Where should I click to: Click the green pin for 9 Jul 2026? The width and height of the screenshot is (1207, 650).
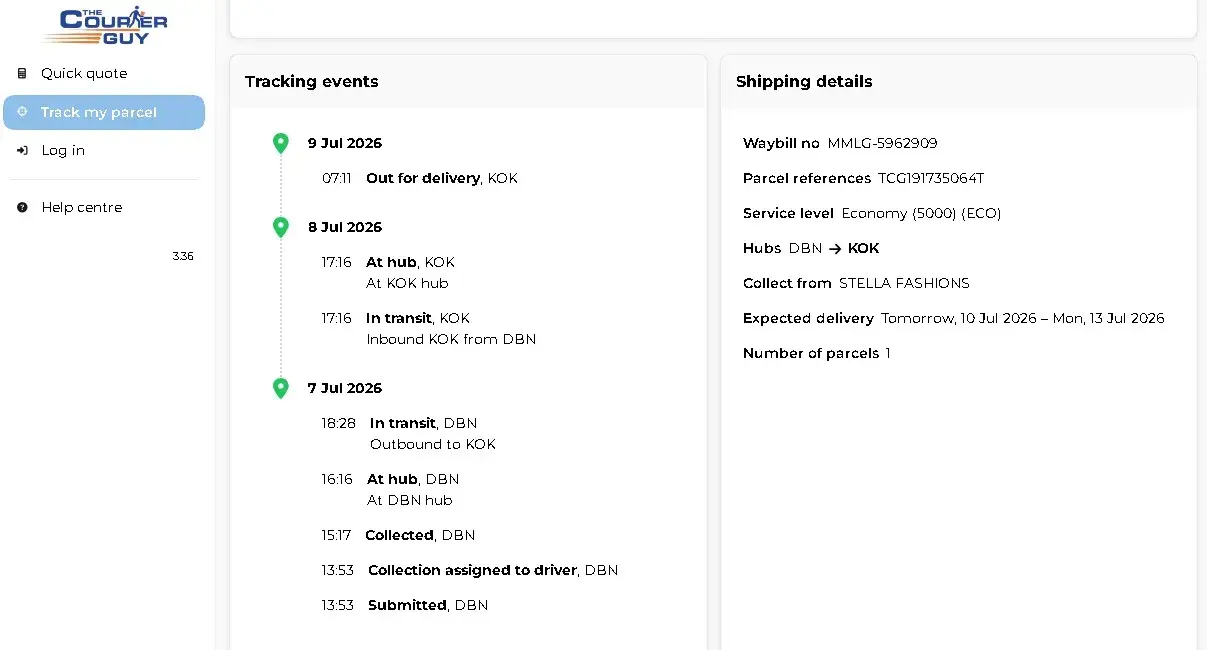tap(281, 143)
